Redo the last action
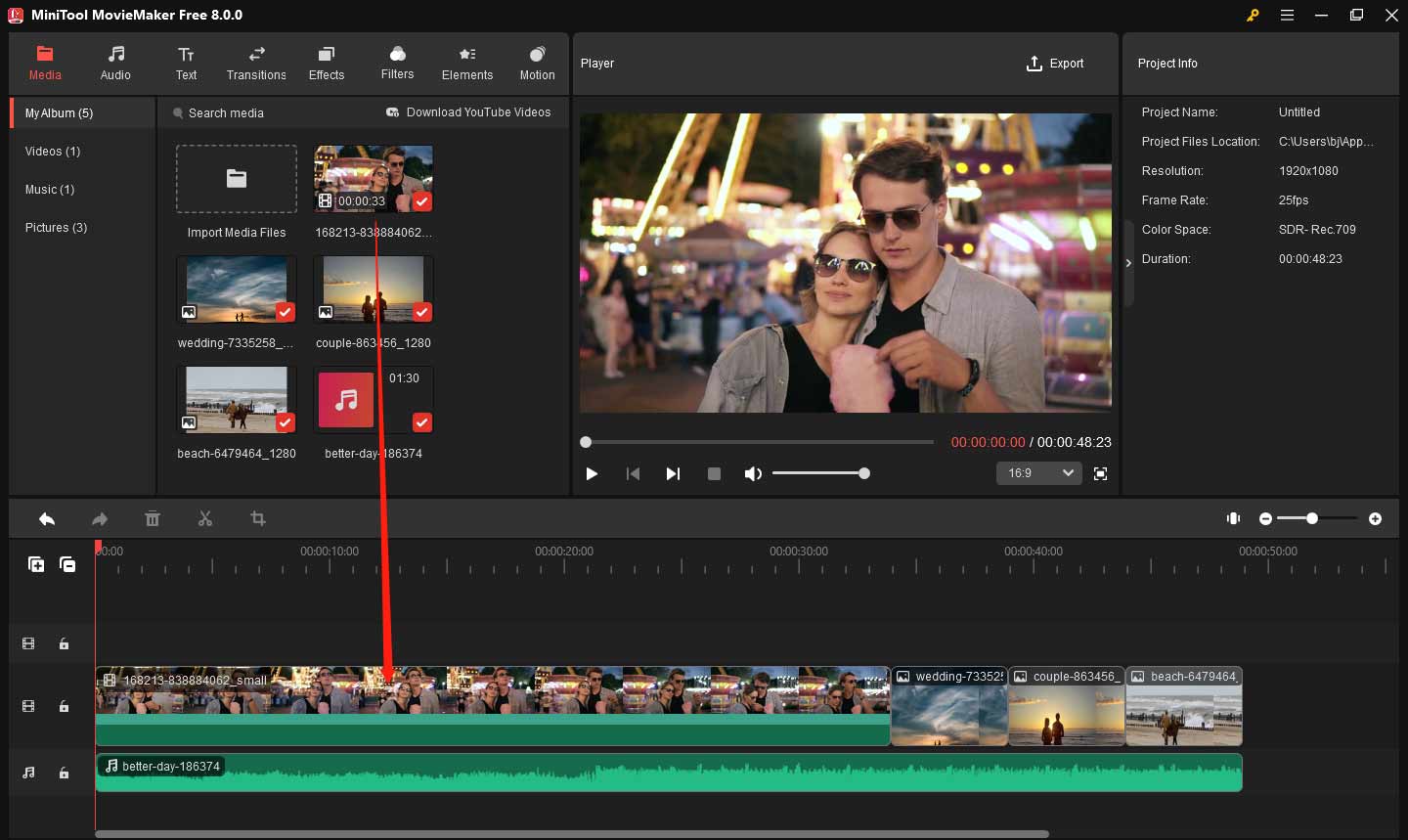Image resolution: width=1408 pixels, height=840 pixels. [100, 519]
